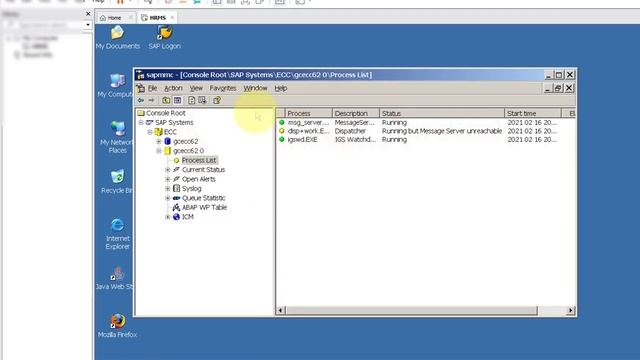Toggle the Show/Hide Console Tree icon

[x=178, y=100]
